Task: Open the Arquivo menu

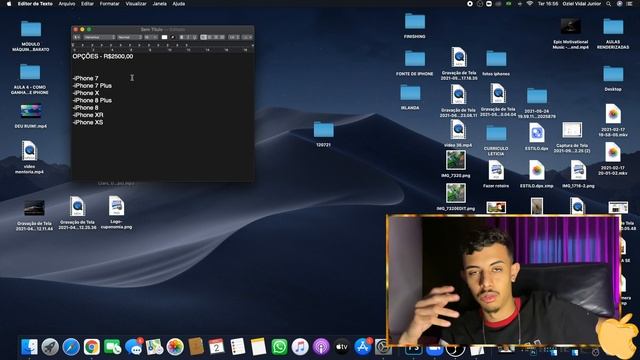Action: click(x=67, y=4)
